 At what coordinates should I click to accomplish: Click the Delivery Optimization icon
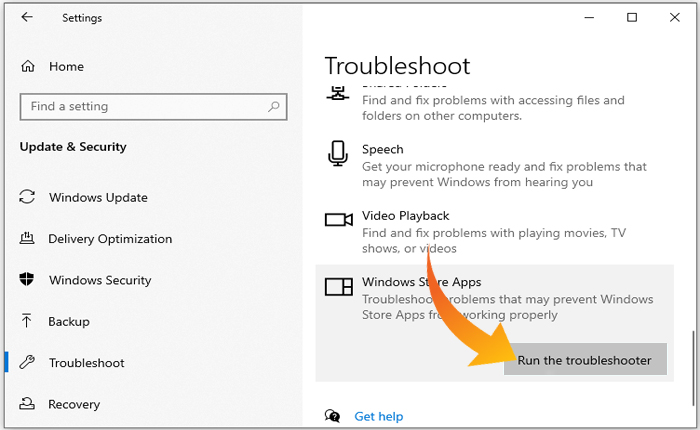28,239
